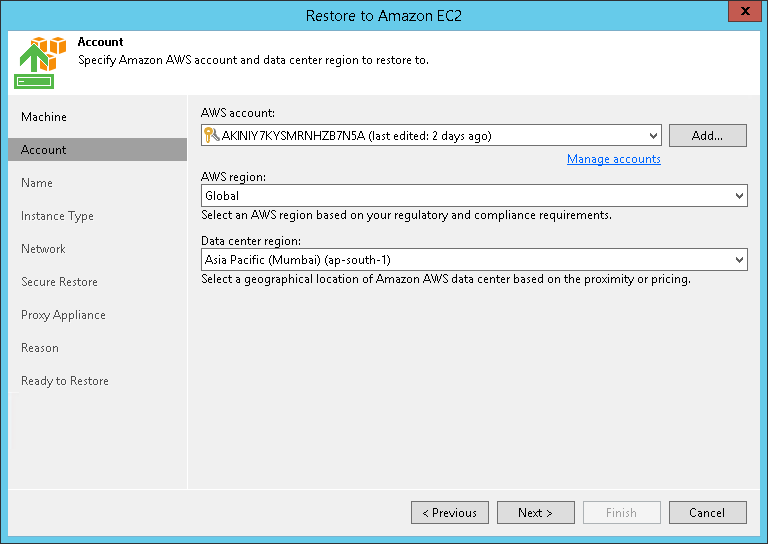
Task: Click the Add... account button
Action: click(707, 136)
